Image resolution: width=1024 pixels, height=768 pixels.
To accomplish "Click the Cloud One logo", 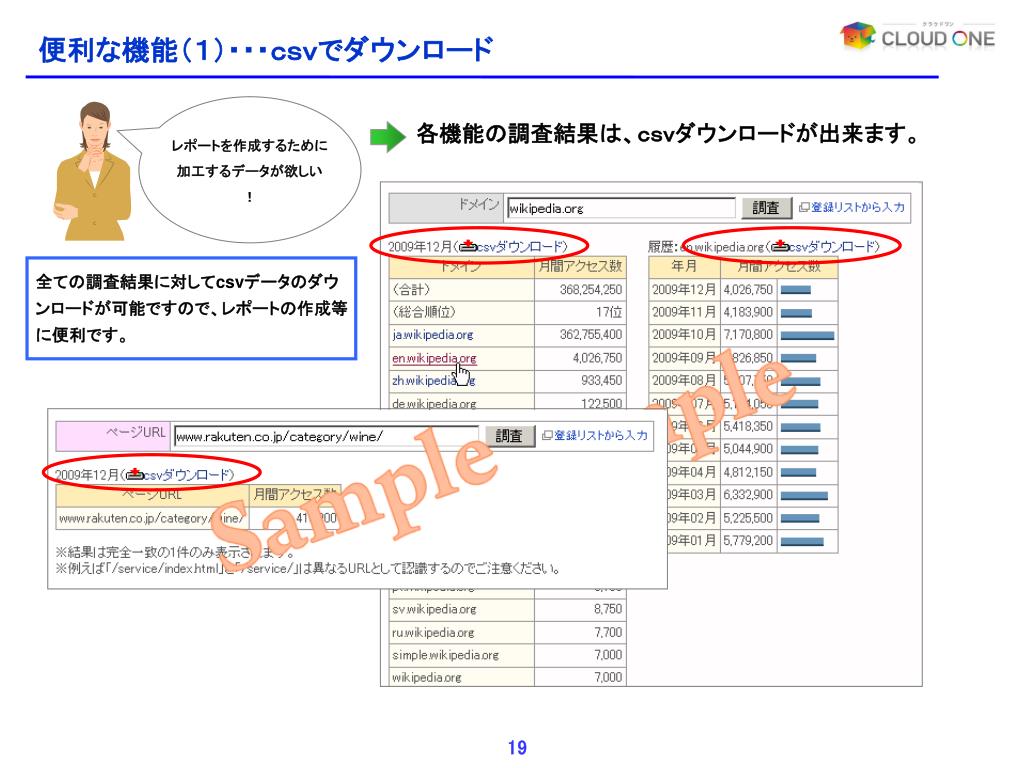I will coord(918,35).
